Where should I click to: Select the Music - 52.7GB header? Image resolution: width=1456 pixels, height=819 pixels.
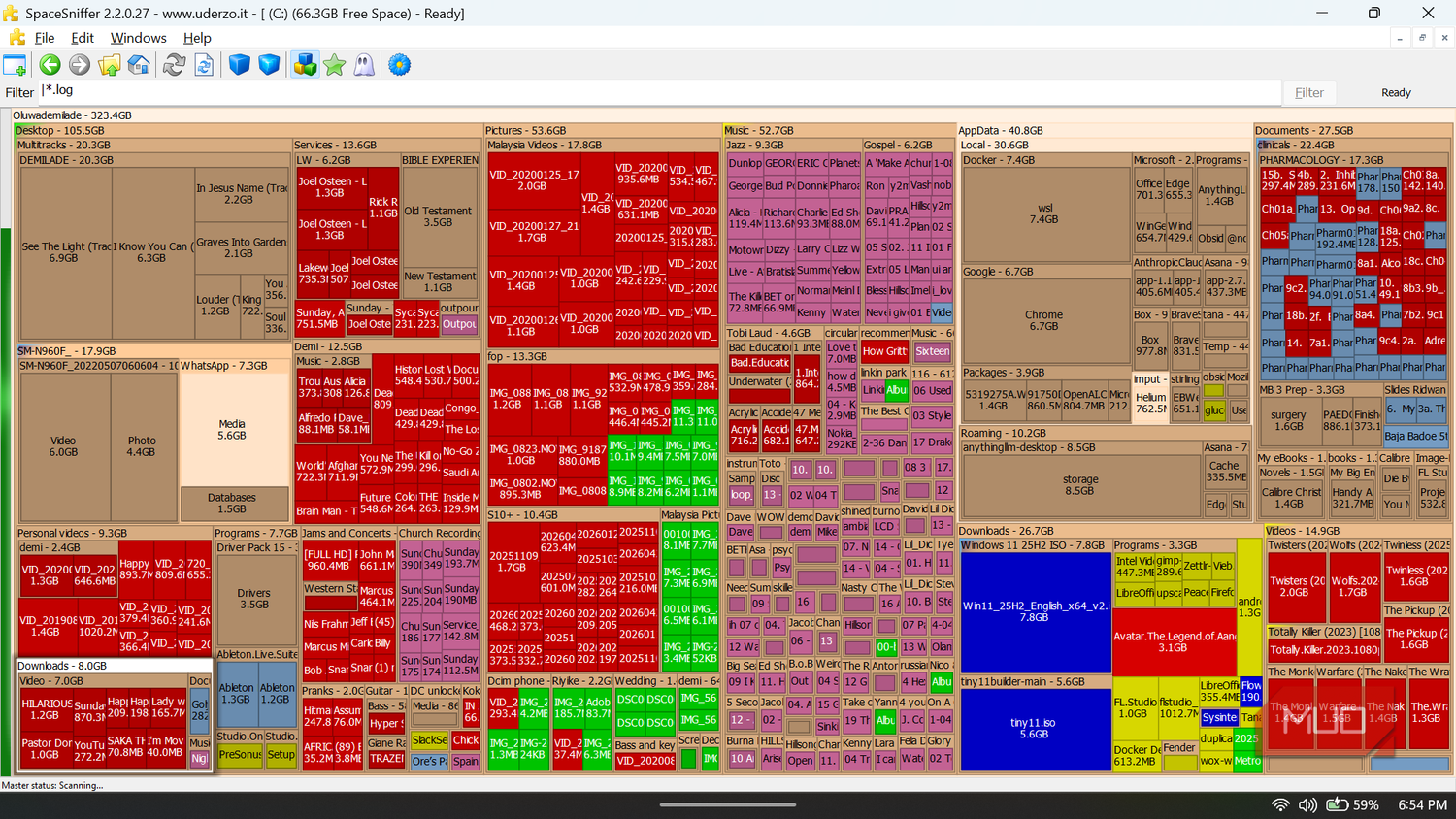(x=840, y=131)
